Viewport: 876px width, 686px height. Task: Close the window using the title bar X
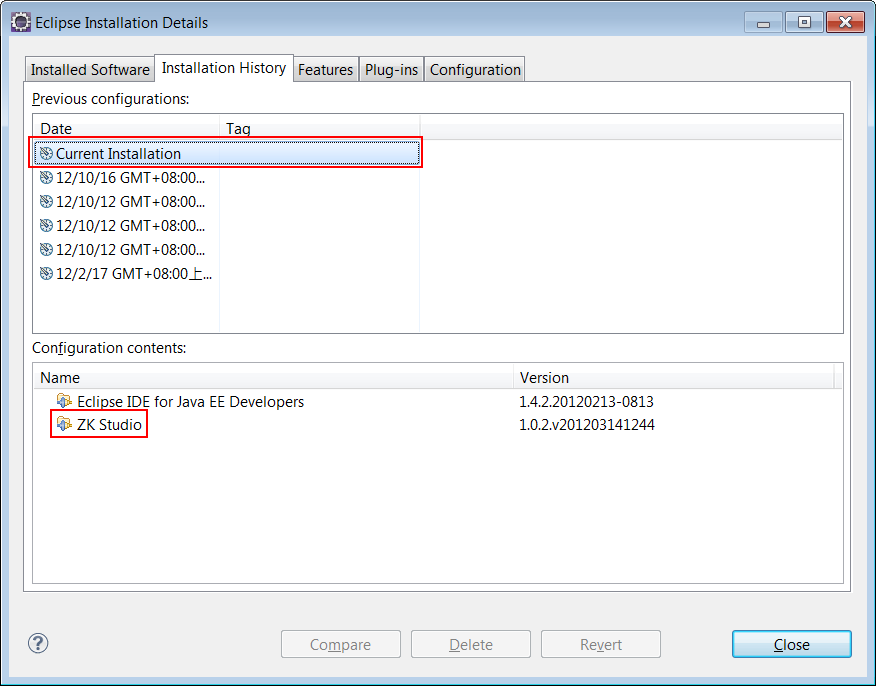click(845, 22)
